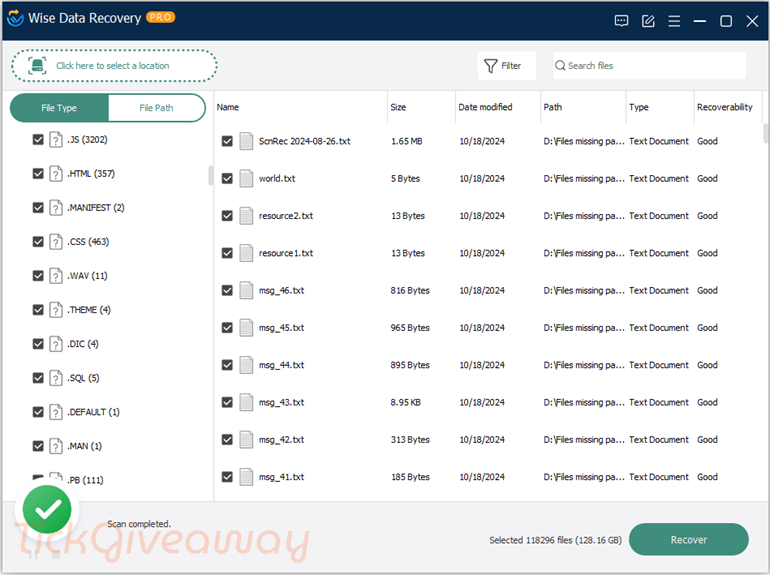Click Selected 118296 files status text
This screenshot has height=575, width=770.
click(555, 540)
